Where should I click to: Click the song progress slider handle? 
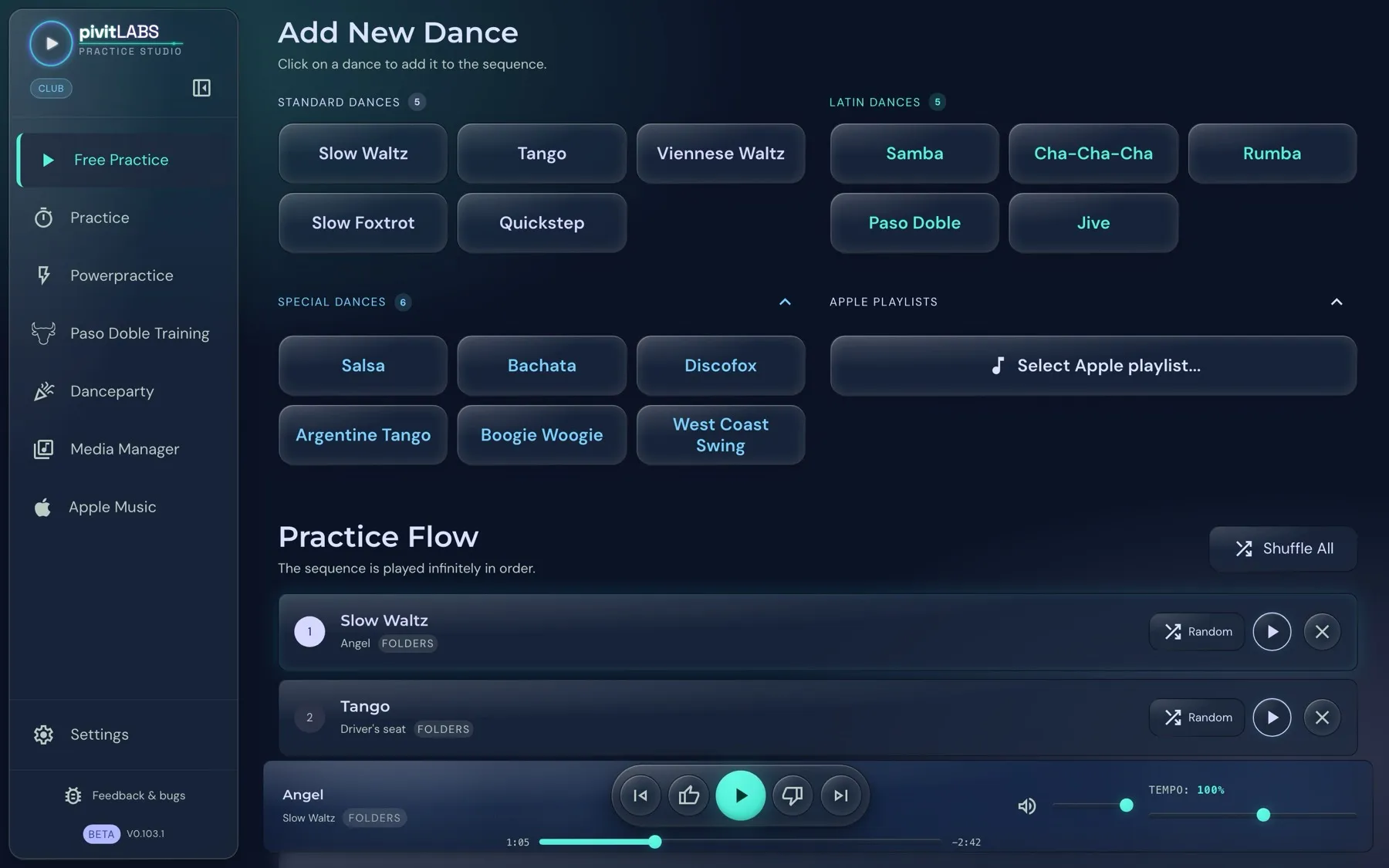click(x=654, y=842)
